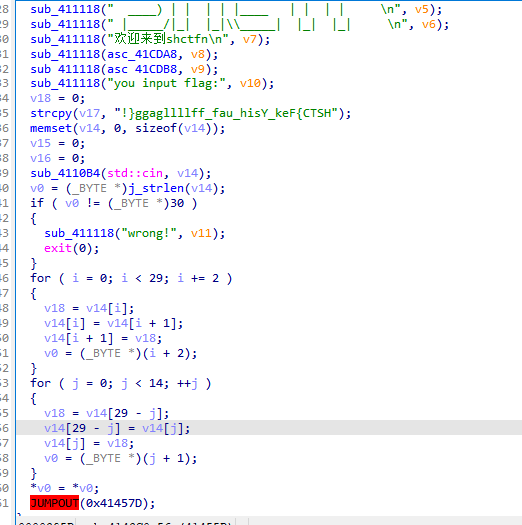Click the j_strlen function call

pyautogui.click(x=156, y=188)
